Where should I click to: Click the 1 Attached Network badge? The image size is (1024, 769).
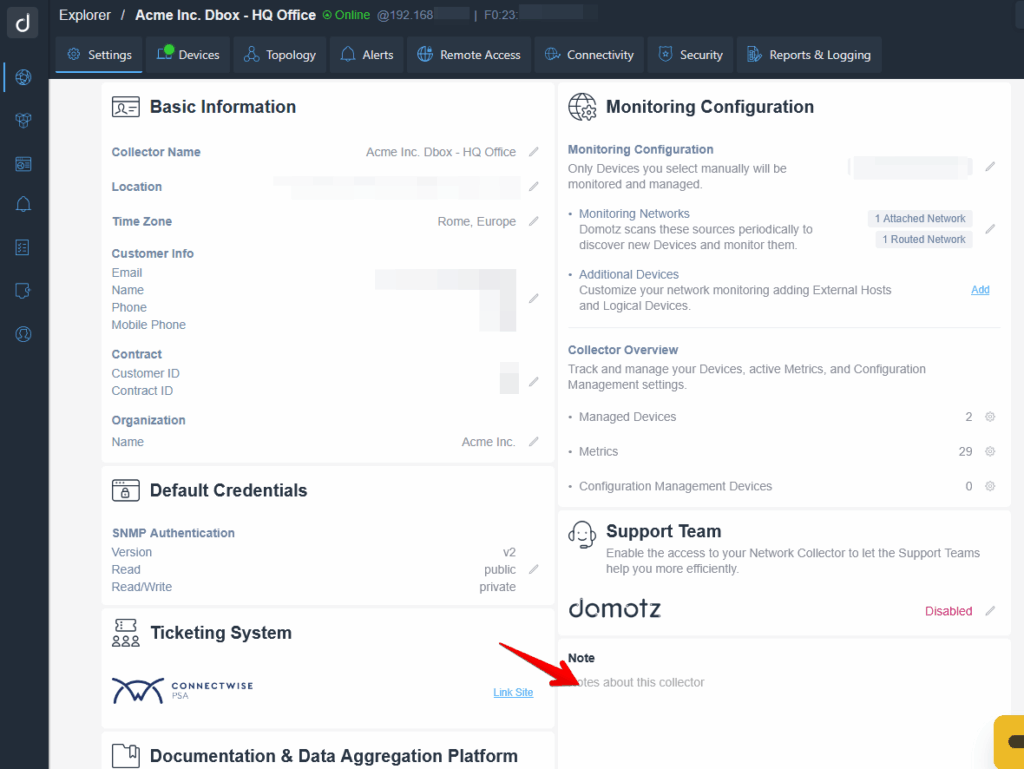[919, 219]
